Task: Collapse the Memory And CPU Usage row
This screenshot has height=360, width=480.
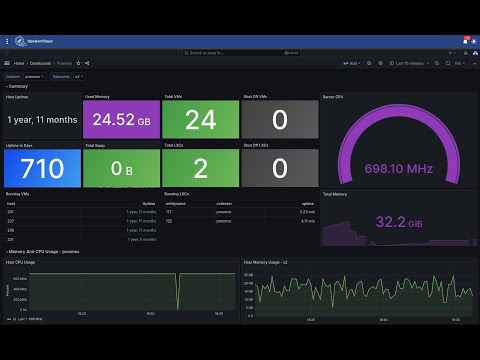Action: [43, 252]
